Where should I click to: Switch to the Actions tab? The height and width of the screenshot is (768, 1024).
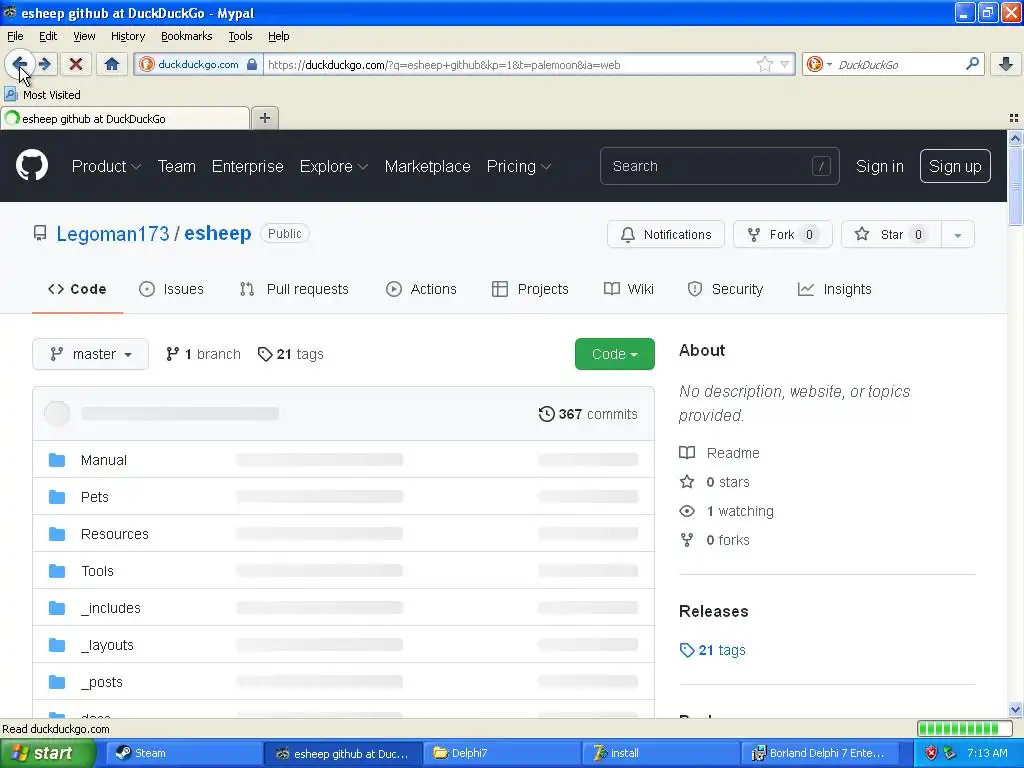421,289
